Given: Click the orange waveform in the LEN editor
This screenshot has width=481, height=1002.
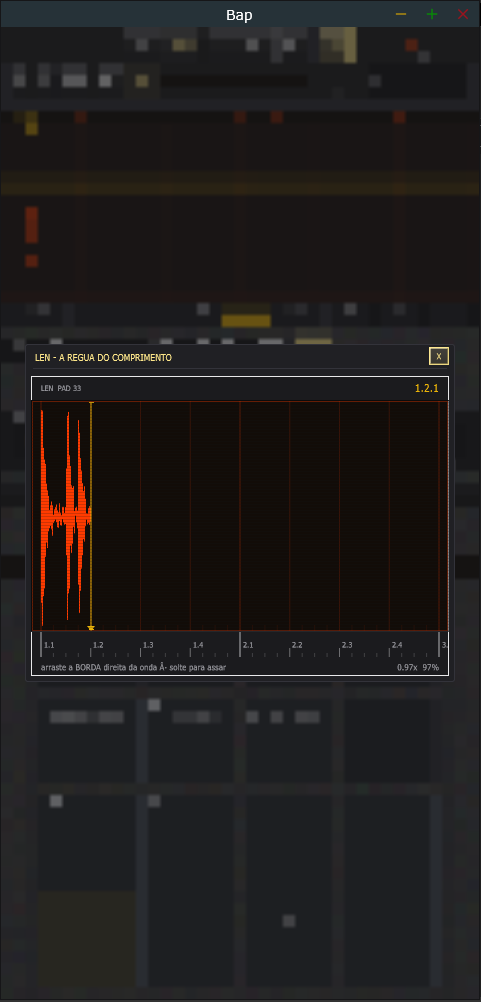Looking at the screenshot, I should (x=66, y=516).
